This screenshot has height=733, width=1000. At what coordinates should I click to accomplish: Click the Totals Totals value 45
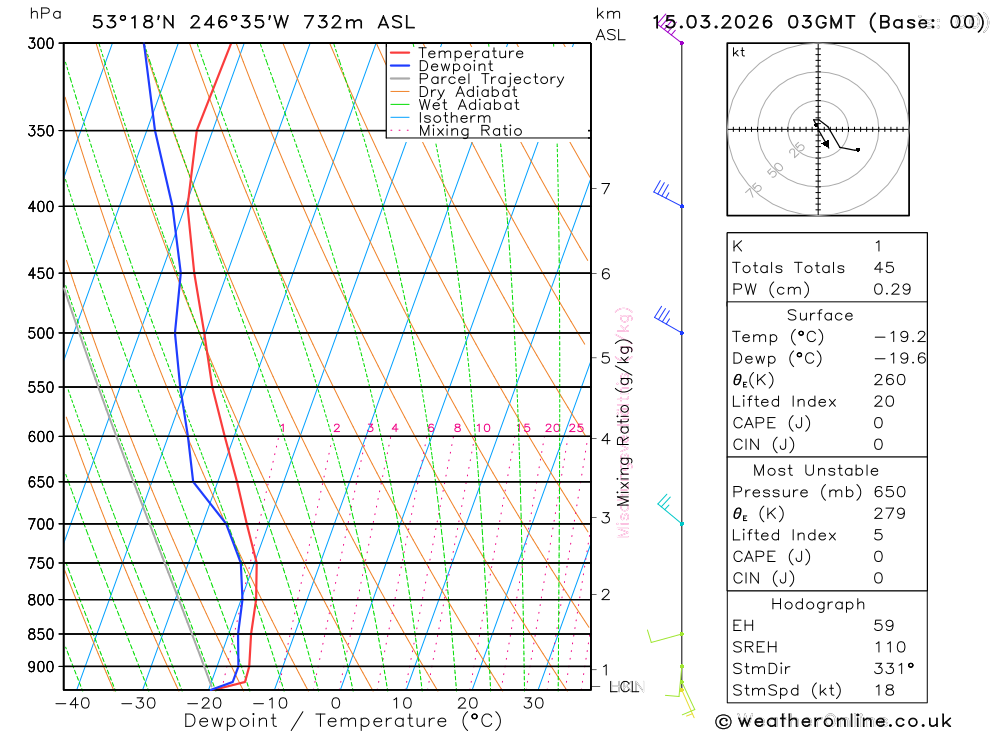884,267
